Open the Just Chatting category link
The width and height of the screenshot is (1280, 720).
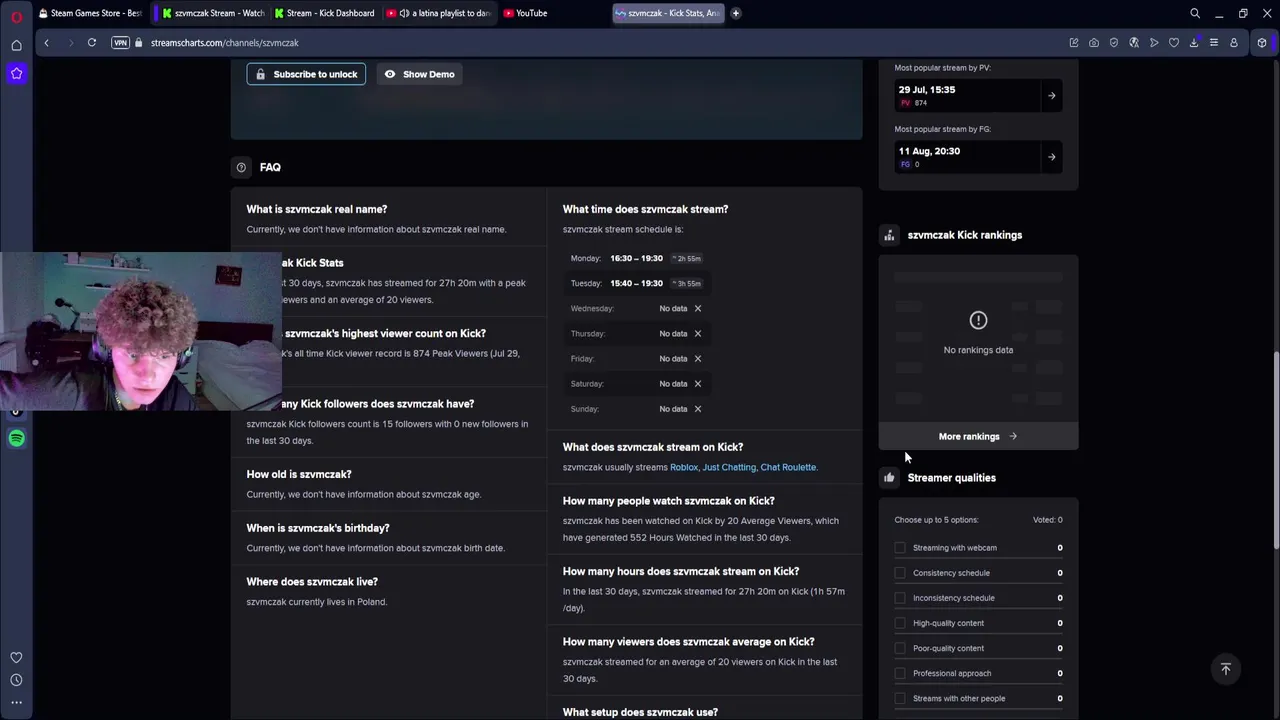(729, 467)
